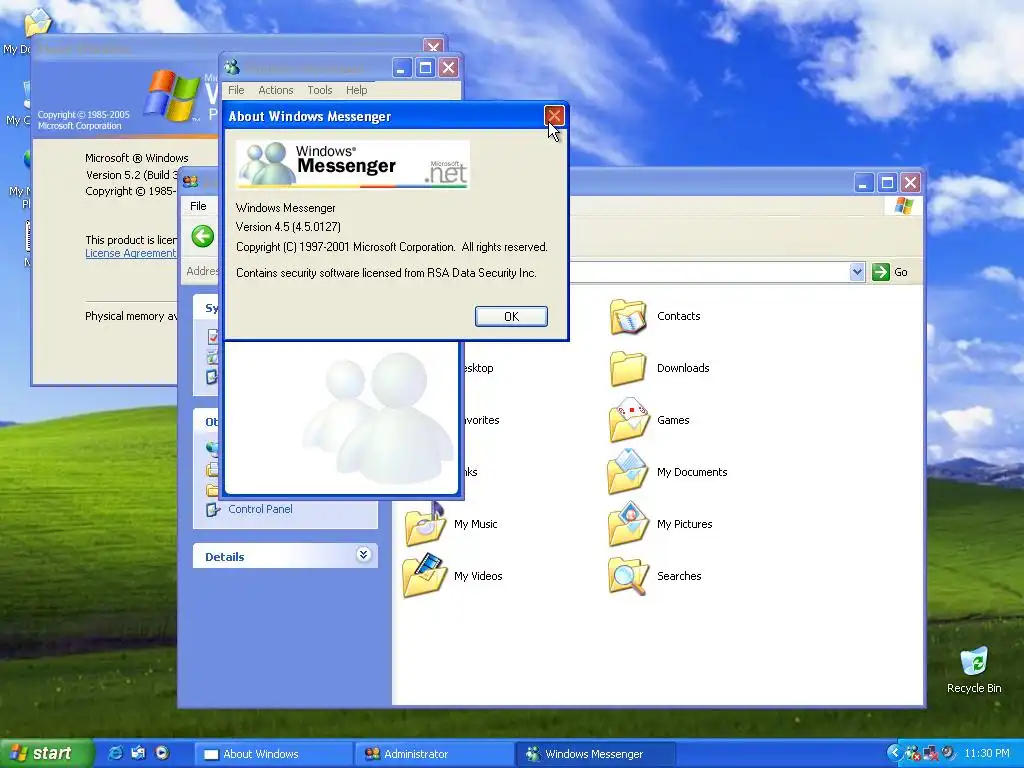Close the About Windows Messenger dialog
The height and width of the screenshot is (768, 1024).
coord(554,116)
